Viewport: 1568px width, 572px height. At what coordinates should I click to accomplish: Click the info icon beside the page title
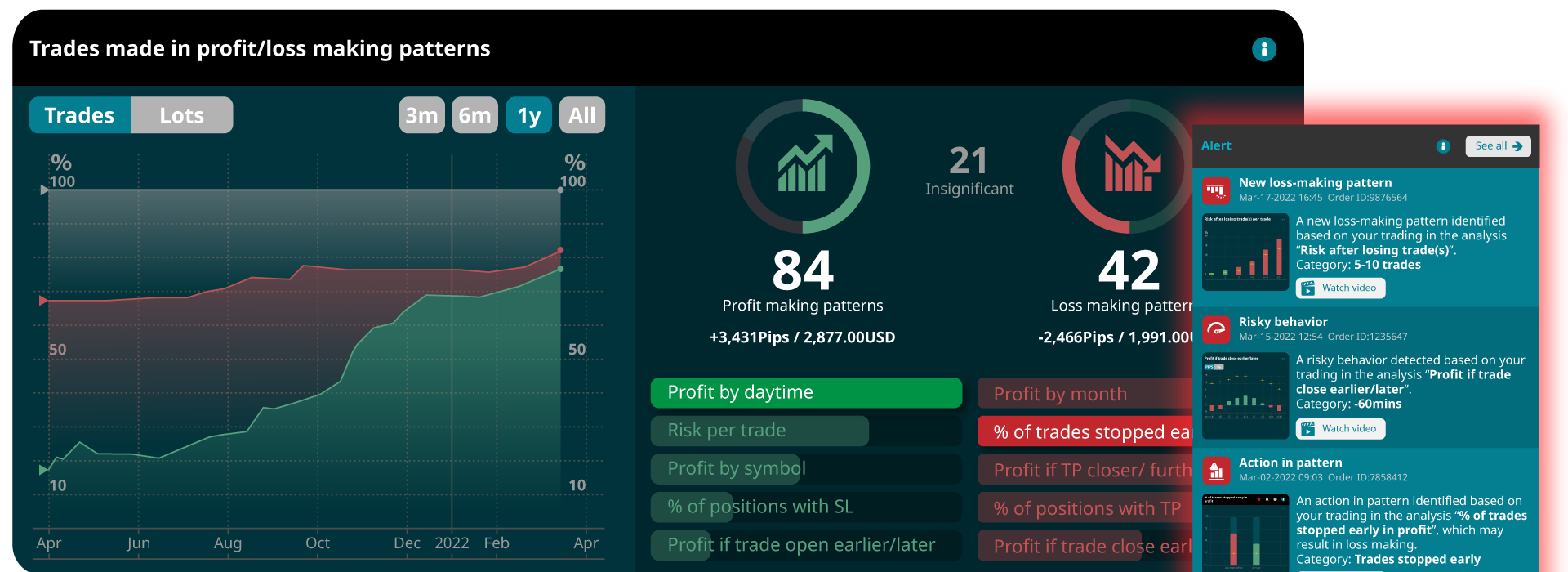pyautogui.click(x=1263, y=49)
